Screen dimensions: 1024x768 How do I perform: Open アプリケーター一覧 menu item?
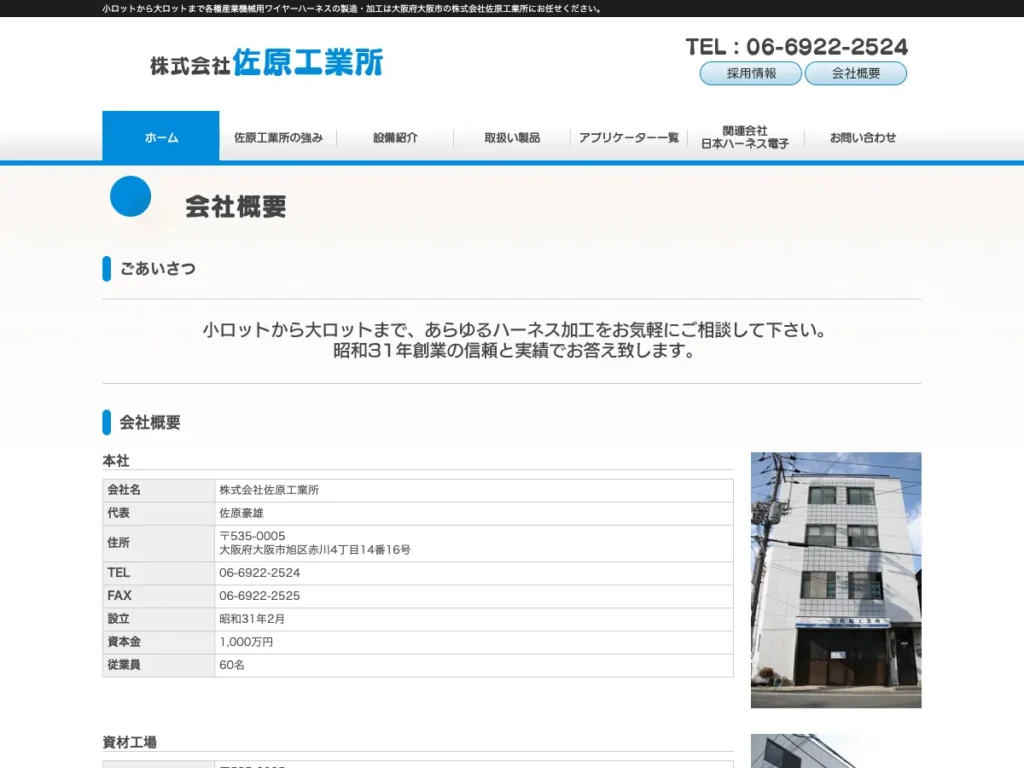629,138
